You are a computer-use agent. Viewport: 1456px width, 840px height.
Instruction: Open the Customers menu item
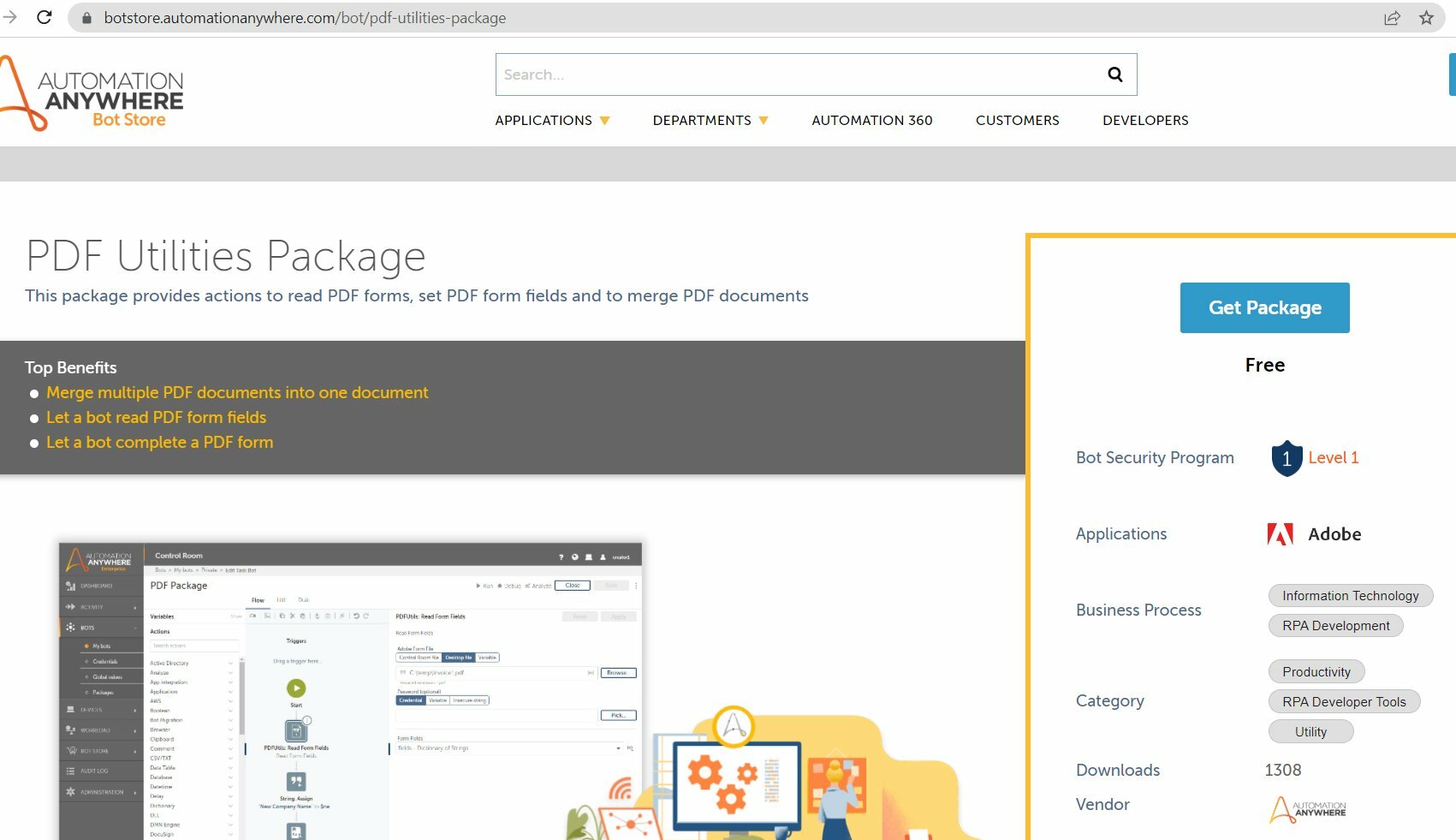tap(1017, 121)
